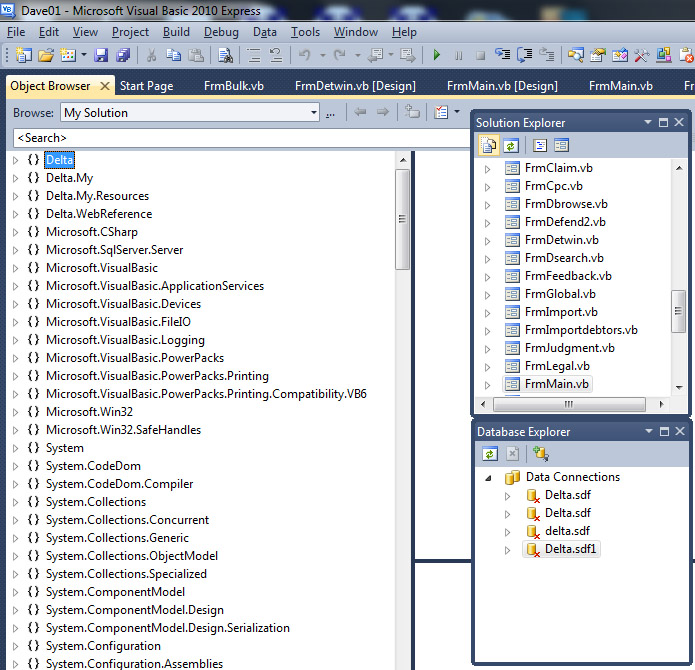Expand FrmMain.vb in Solution Explorer

point(488,385)
